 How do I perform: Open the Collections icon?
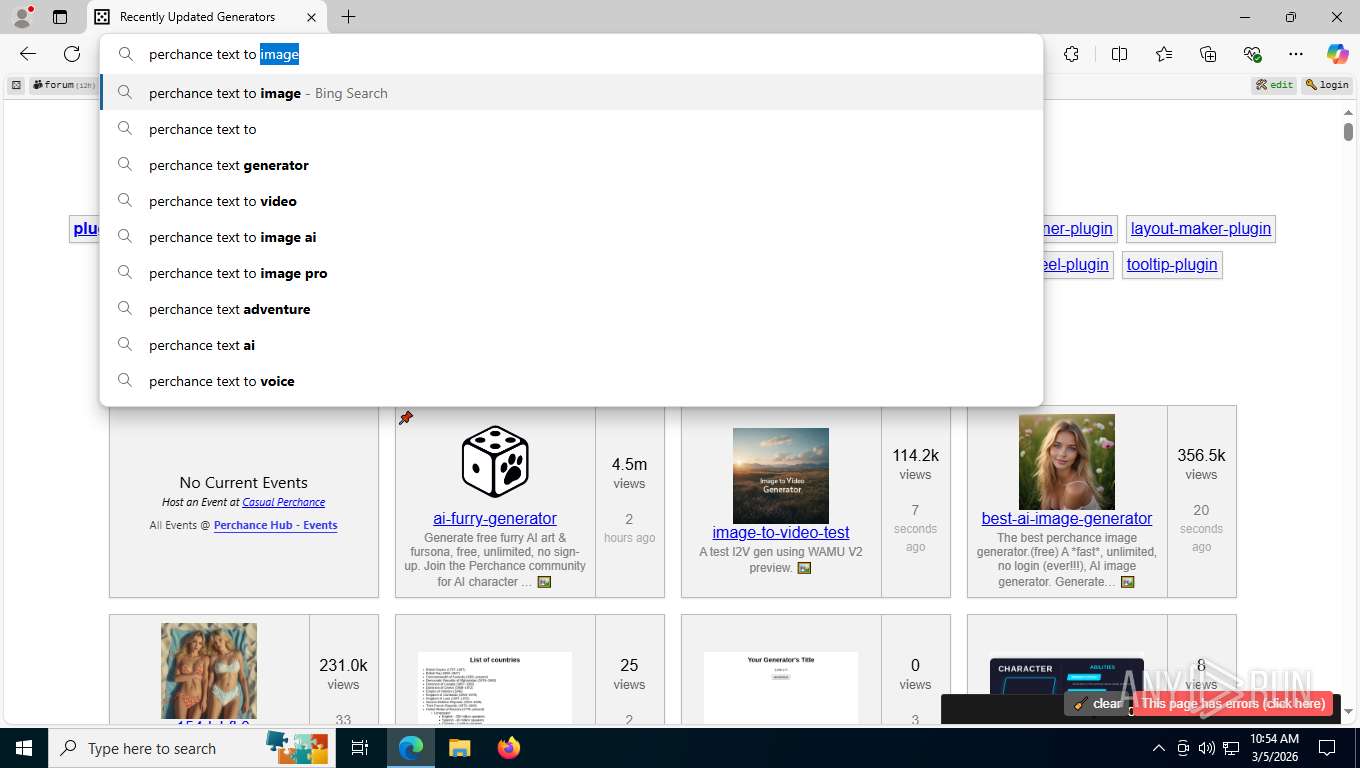coord(1208,54)
